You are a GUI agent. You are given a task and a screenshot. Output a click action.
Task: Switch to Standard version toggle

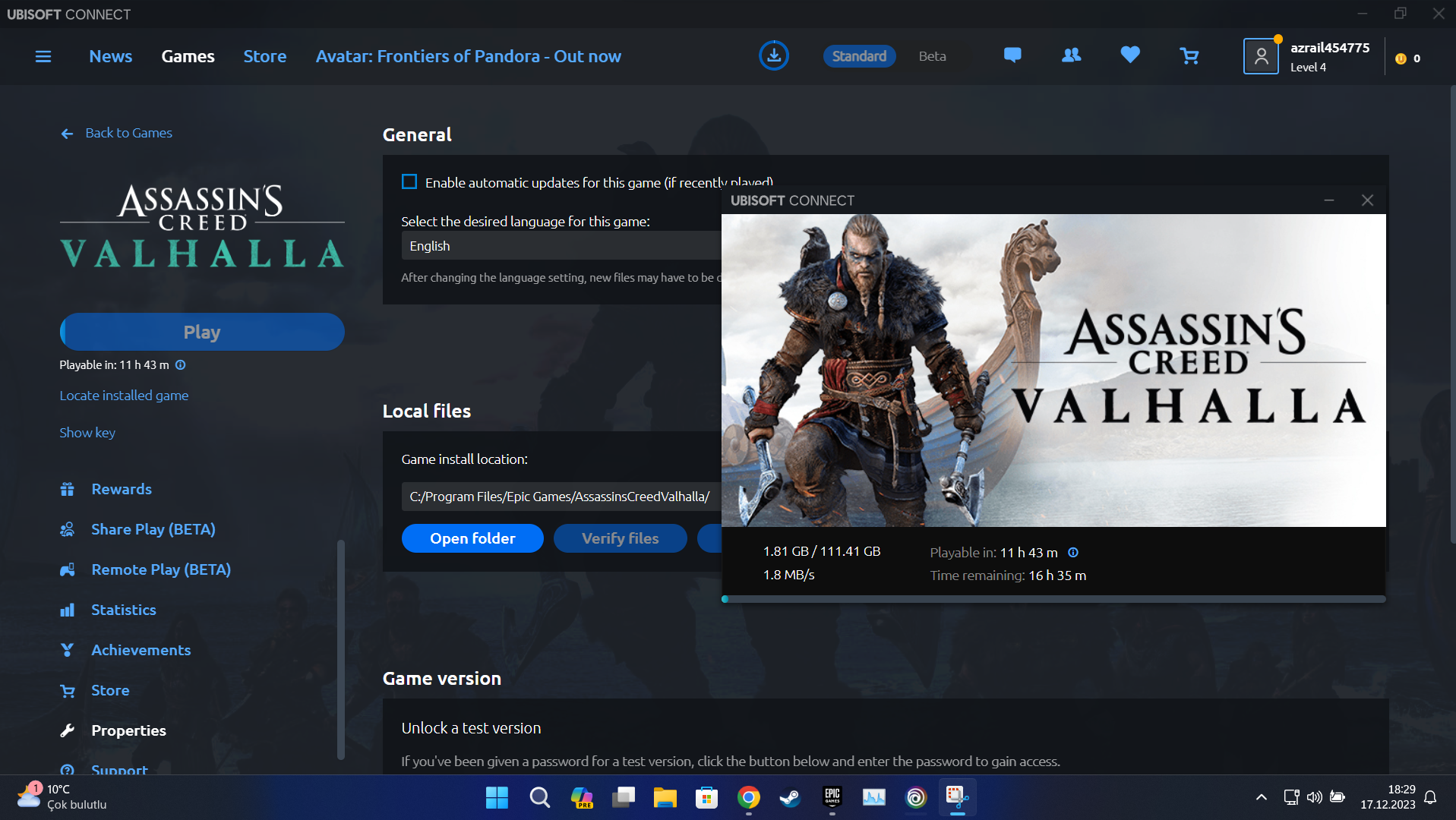tap(859, 56)
